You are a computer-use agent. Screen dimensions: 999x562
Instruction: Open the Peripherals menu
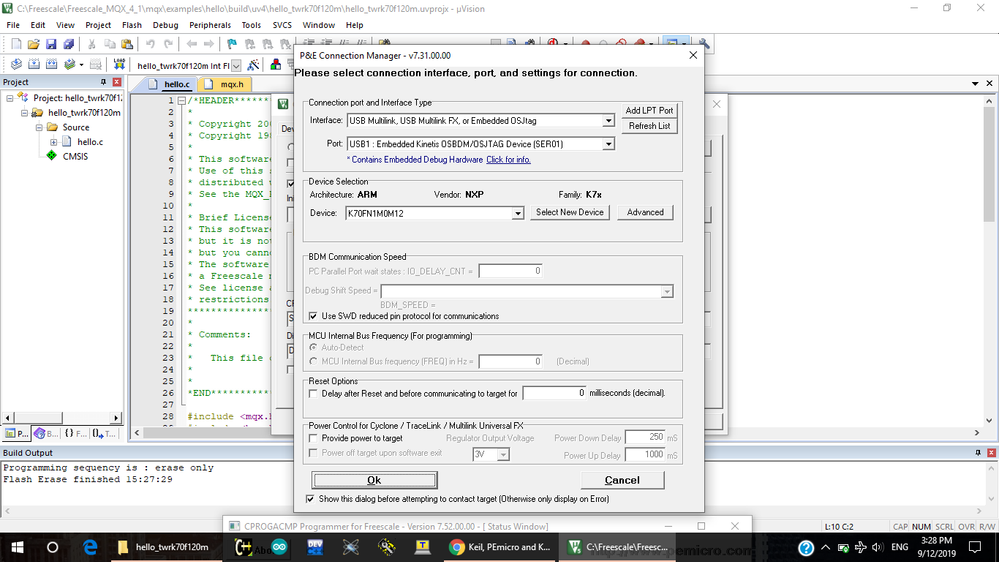tap(210, 25)
